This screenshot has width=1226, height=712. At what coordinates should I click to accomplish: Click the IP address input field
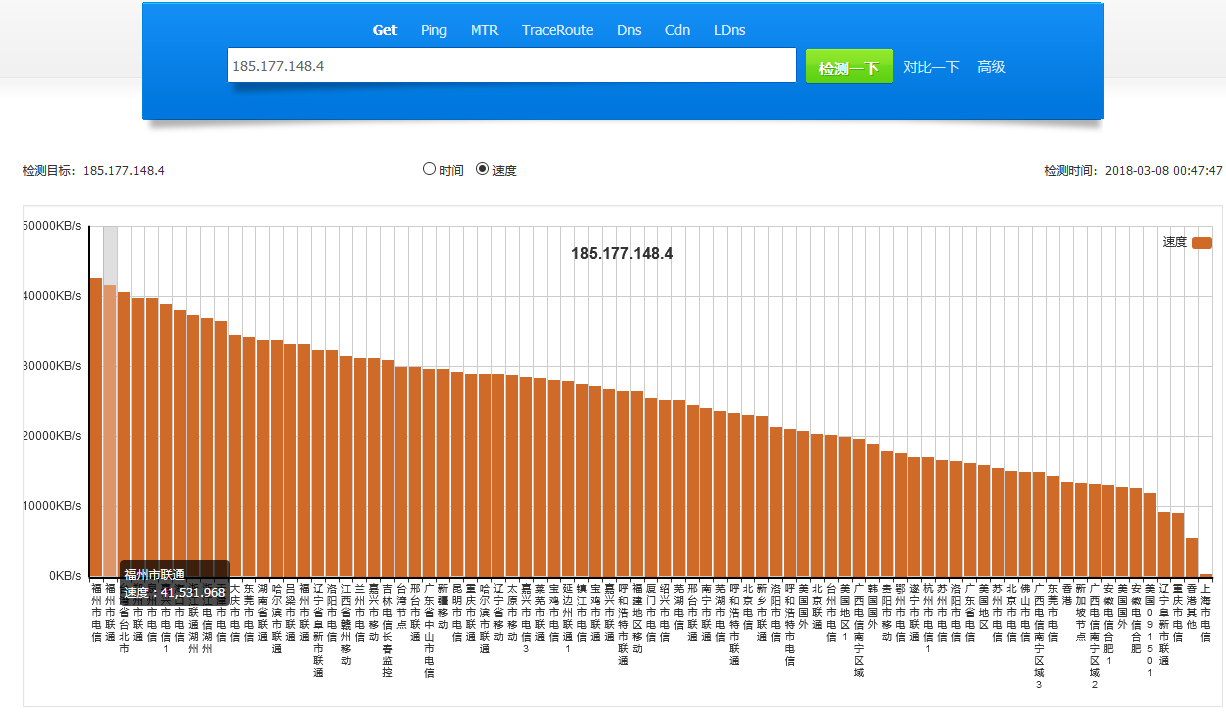(511, 66)
